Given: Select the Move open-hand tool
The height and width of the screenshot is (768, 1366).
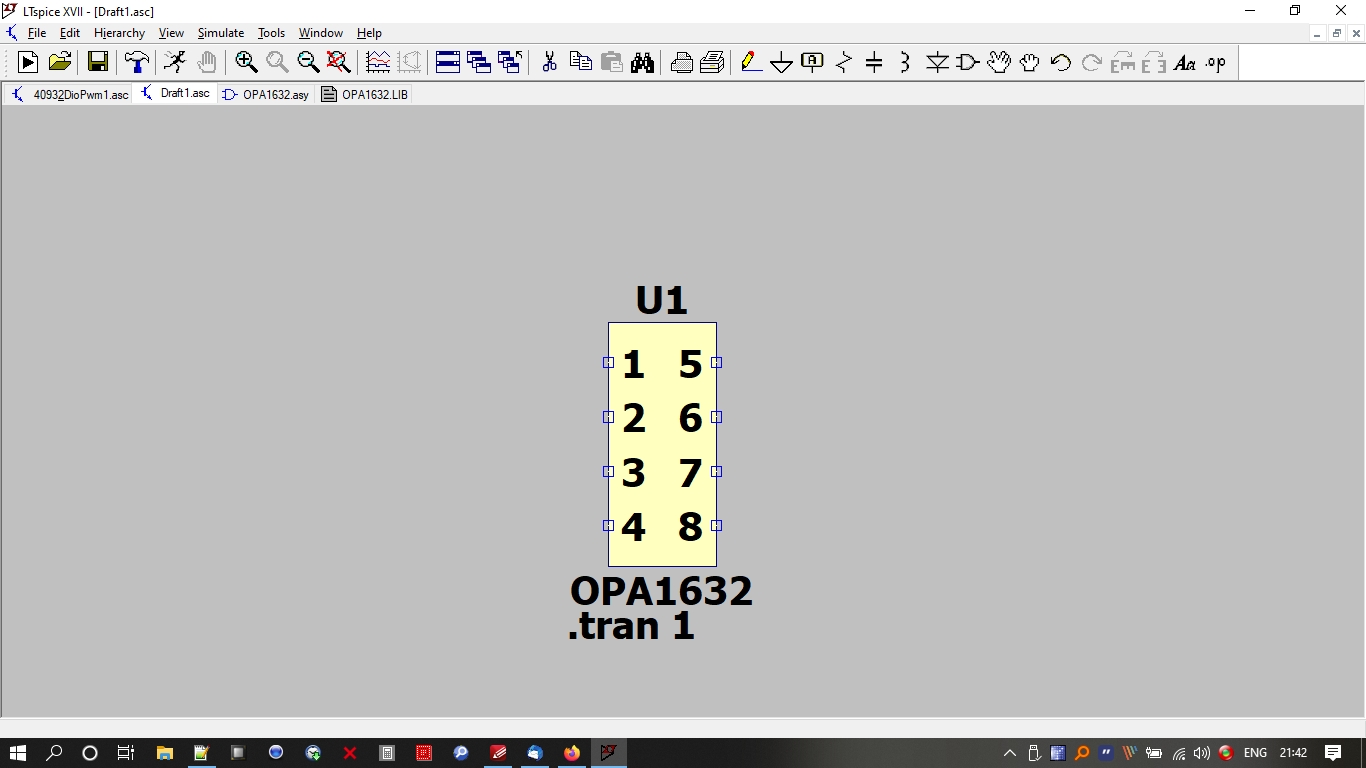Looking at the screenshot, I should point(999,63).
